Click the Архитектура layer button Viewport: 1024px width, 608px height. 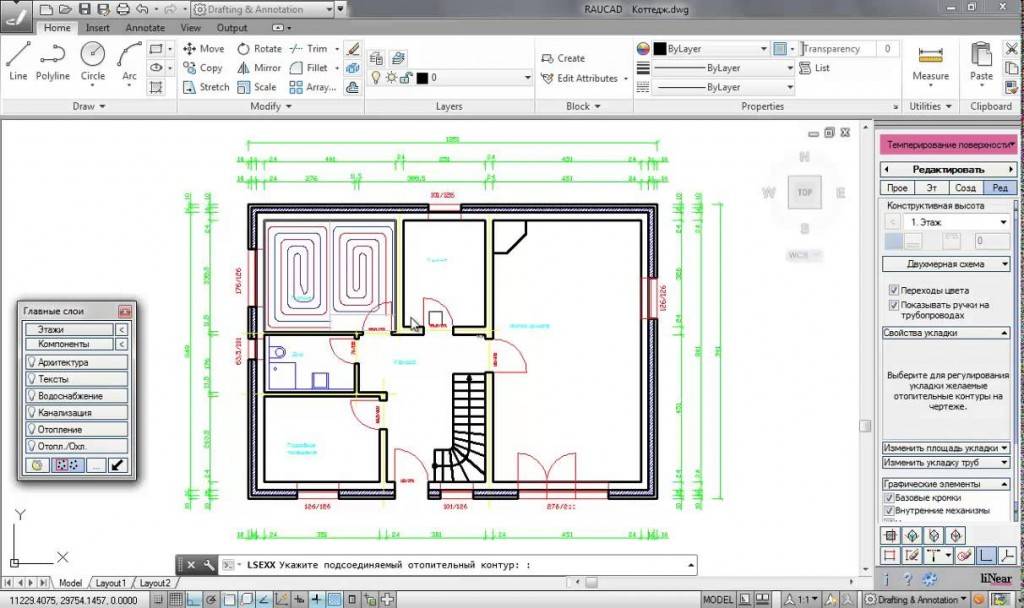[x=77, y=362]
